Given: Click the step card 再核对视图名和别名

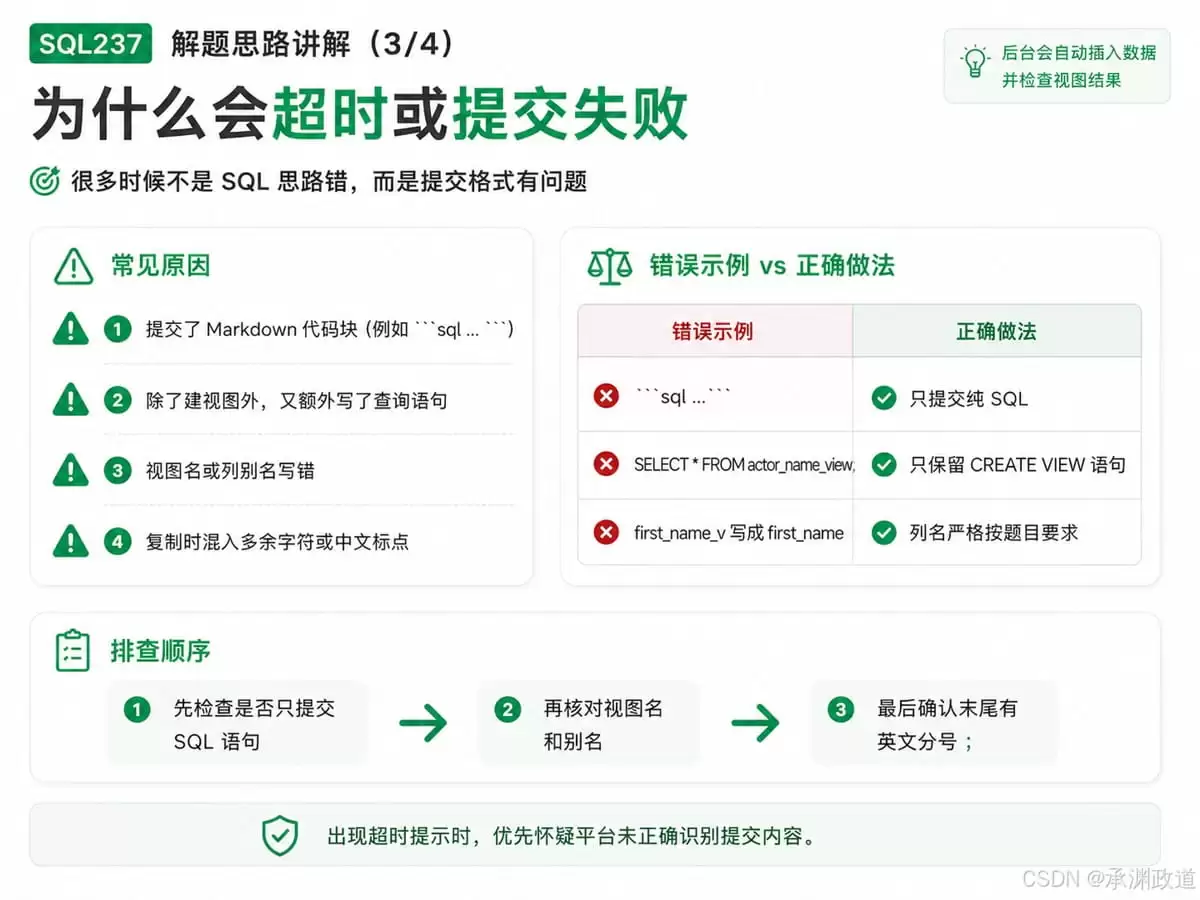Looking at the screenshot, I should click(588, 724).
